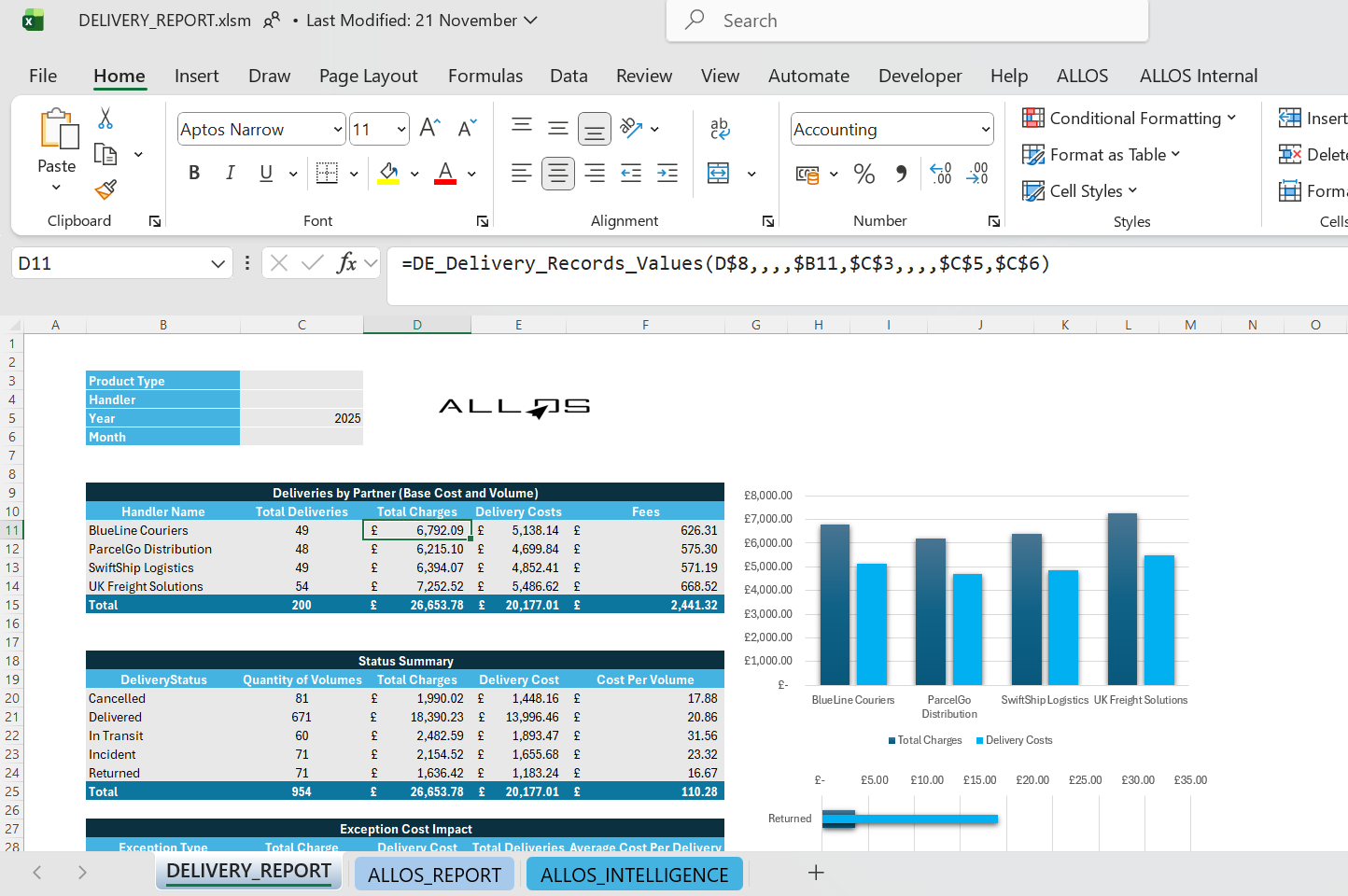Open the Page Layout tab

point(369,76)
